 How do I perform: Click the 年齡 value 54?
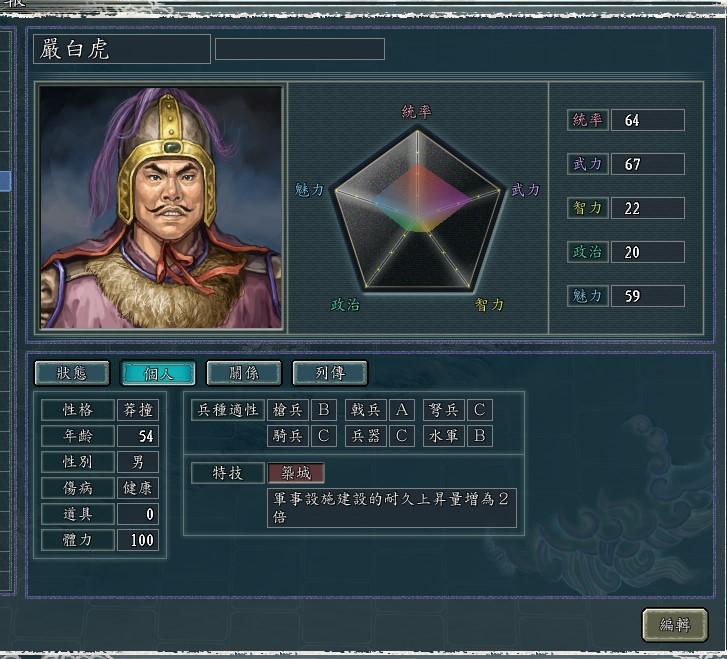138,436
